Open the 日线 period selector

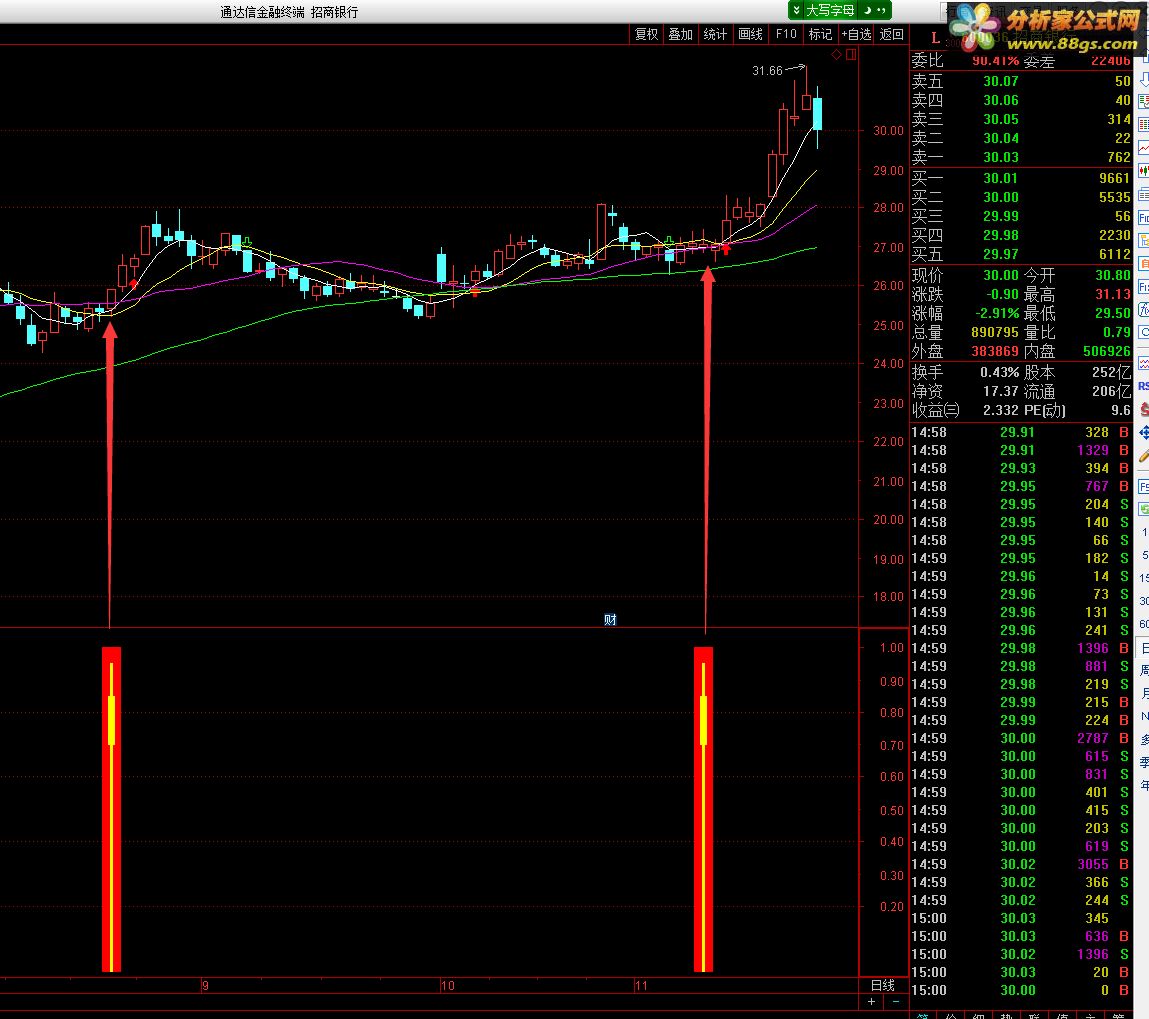pyautogui.click(x=883, y=985)
